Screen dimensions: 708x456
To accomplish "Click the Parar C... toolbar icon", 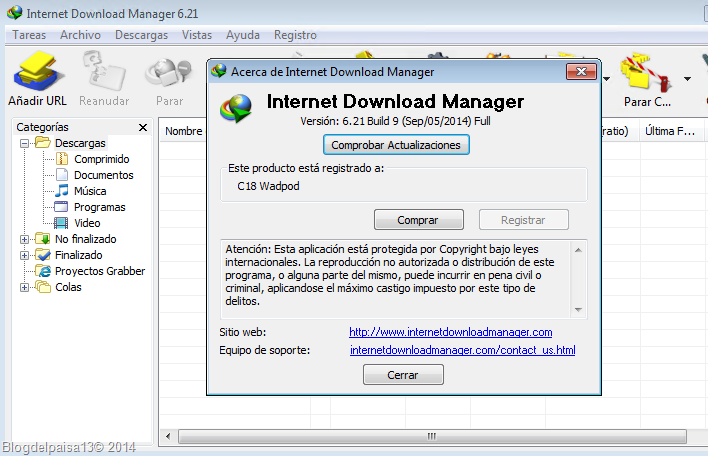I will (646, 71).
